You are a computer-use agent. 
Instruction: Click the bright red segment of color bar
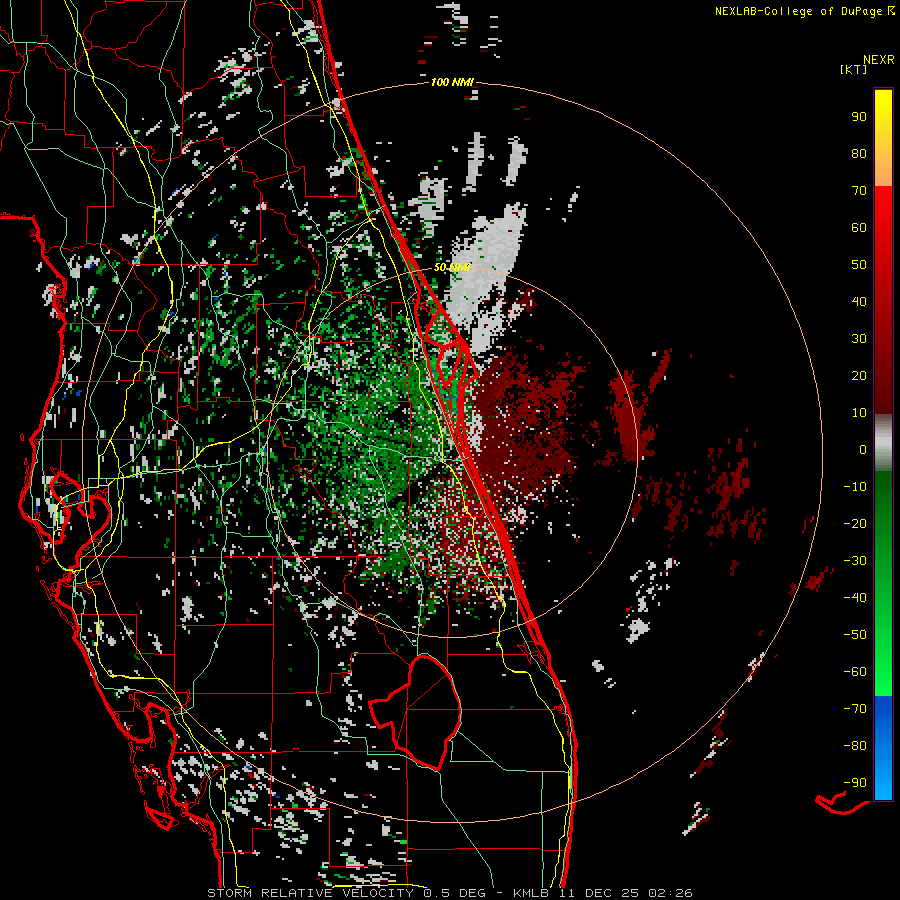tap(883, 207)
